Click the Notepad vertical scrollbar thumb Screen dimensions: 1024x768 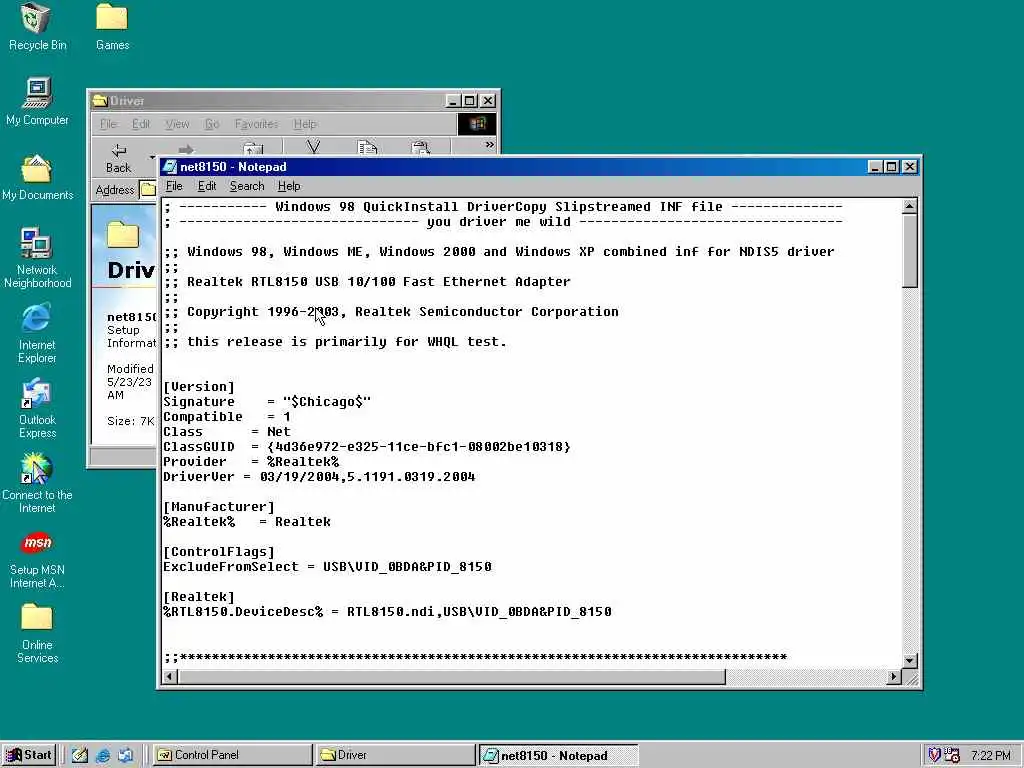coord(910,250)
